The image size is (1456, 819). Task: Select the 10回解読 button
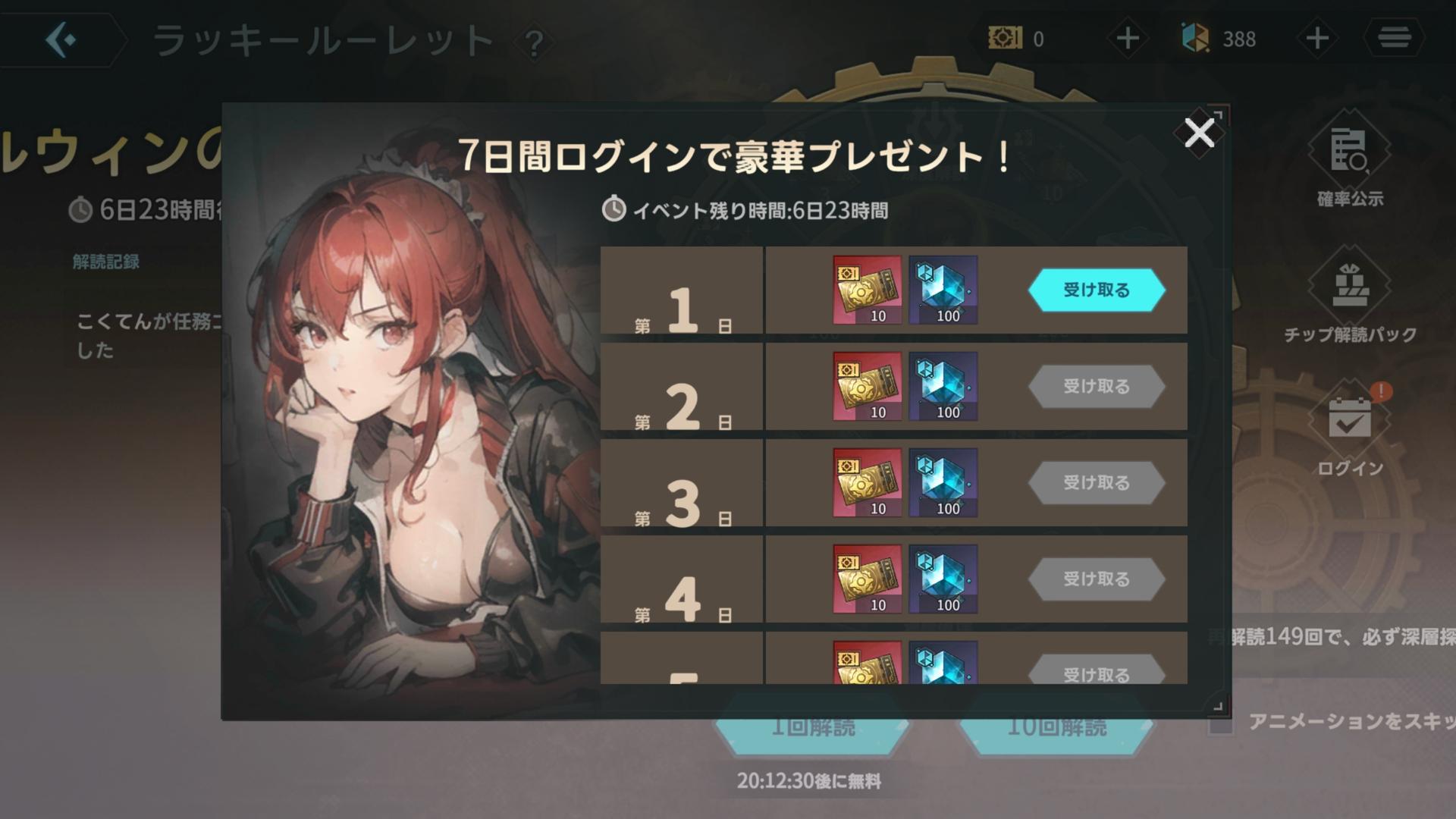click(1056, 726)
